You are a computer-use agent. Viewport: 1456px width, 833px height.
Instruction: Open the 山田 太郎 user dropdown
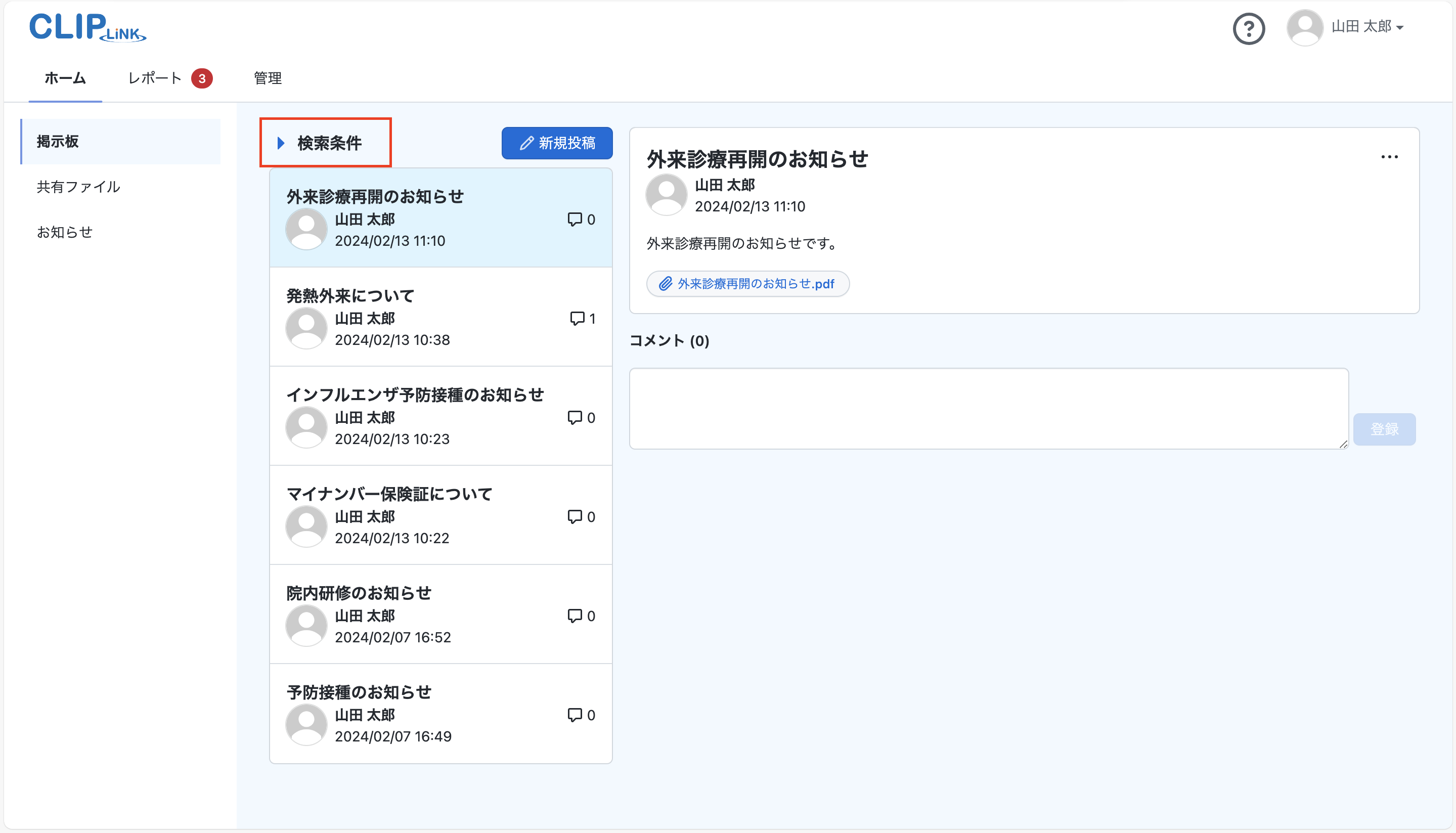tap(1367, 27)
